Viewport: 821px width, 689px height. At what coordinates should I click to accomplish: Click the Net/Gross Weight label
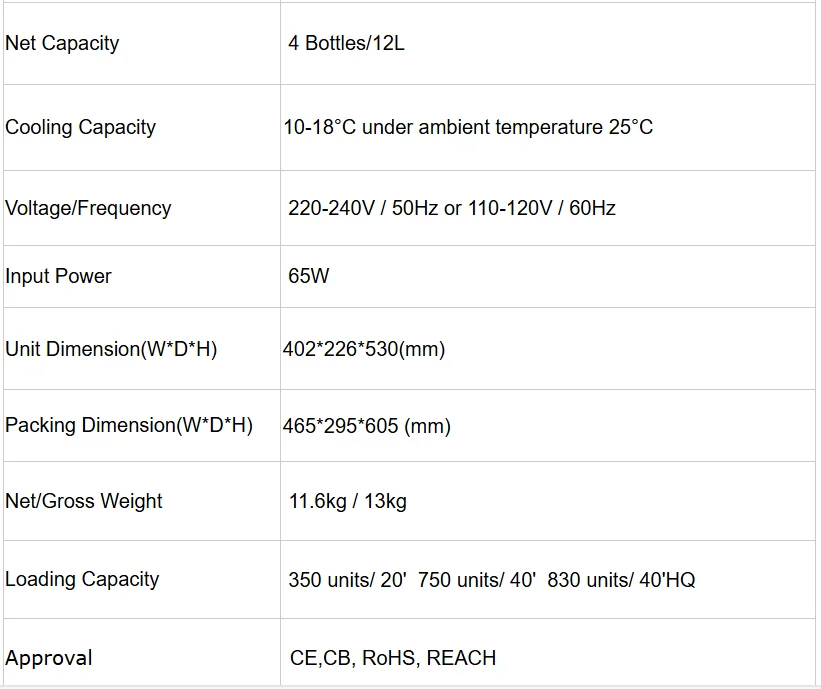84,502
